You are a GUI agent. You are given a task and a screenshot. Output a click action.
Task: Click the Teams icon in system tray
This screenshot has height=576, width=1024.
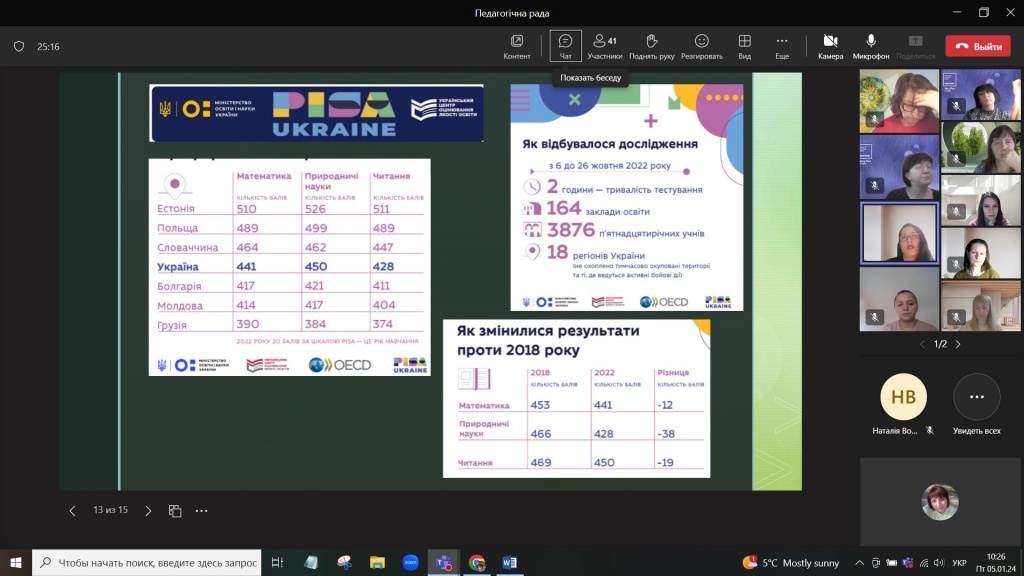click(908, 562)
